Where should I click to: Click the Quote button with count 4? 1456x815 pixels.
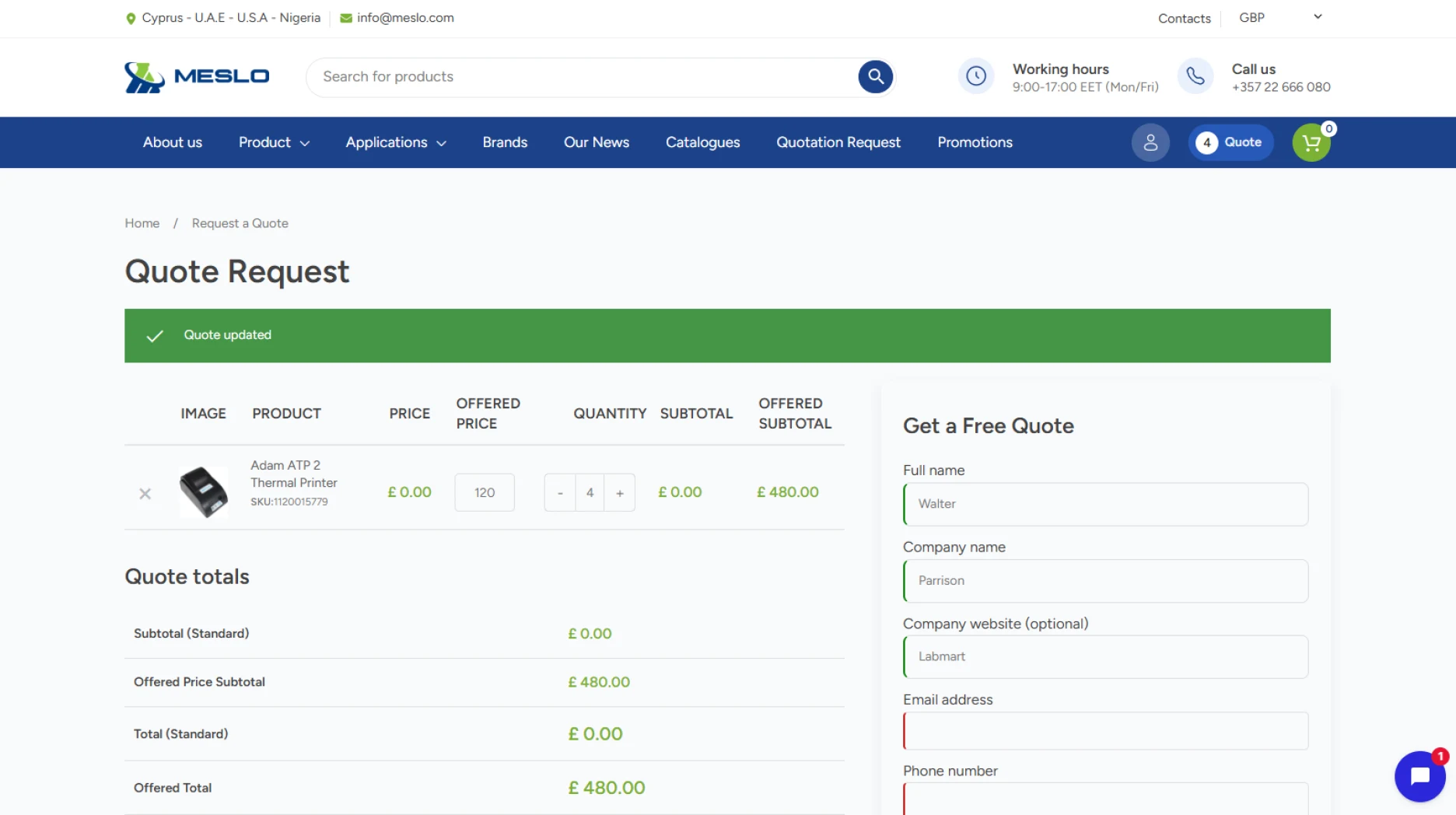coord(1230,142)
